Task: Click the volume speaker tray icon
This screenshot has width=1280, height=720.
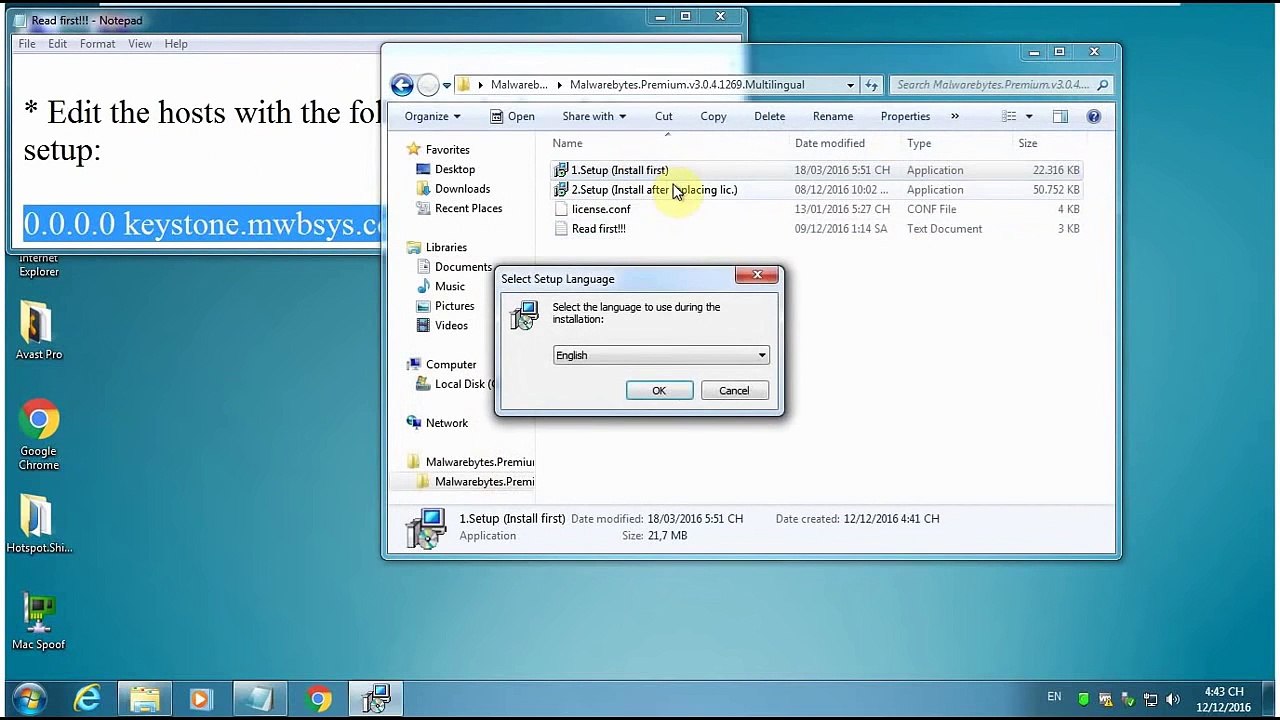Action: pos(1173,699)
